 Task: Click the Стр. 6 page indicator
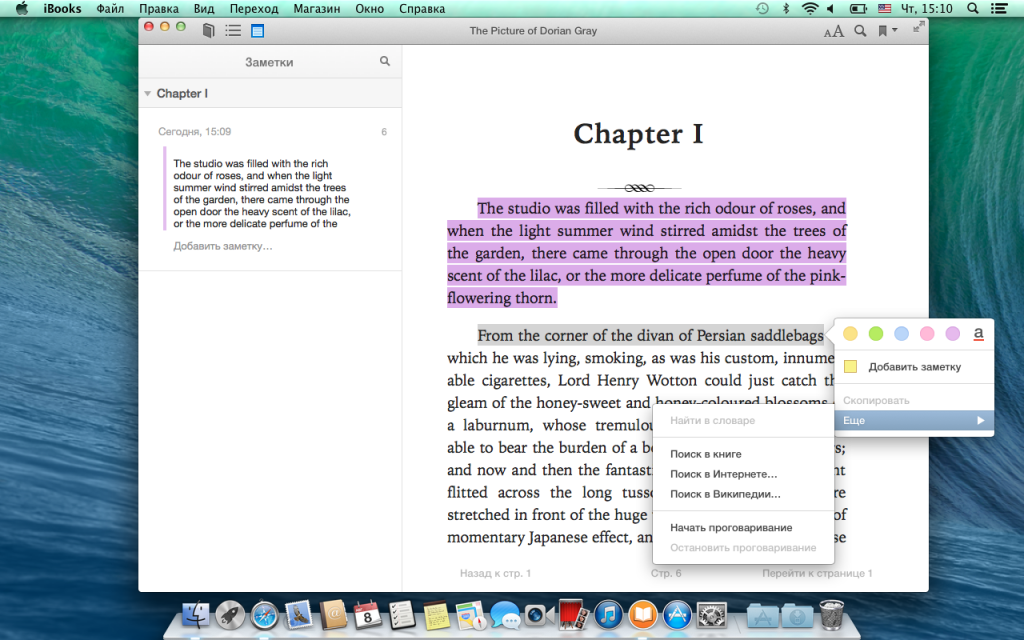(665, 573)
